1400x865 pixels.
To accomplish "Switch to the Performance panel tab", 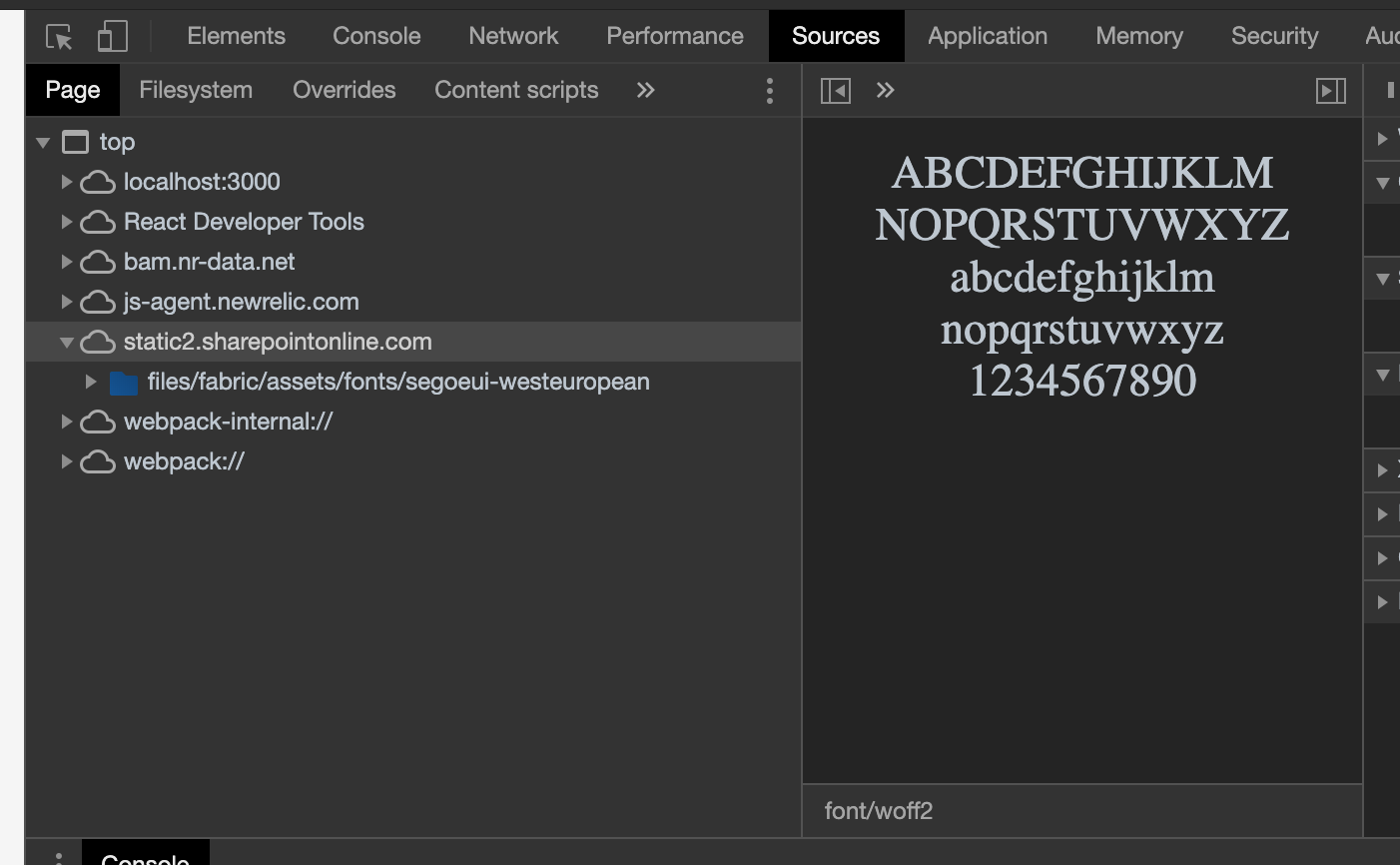I will [675, 36].
